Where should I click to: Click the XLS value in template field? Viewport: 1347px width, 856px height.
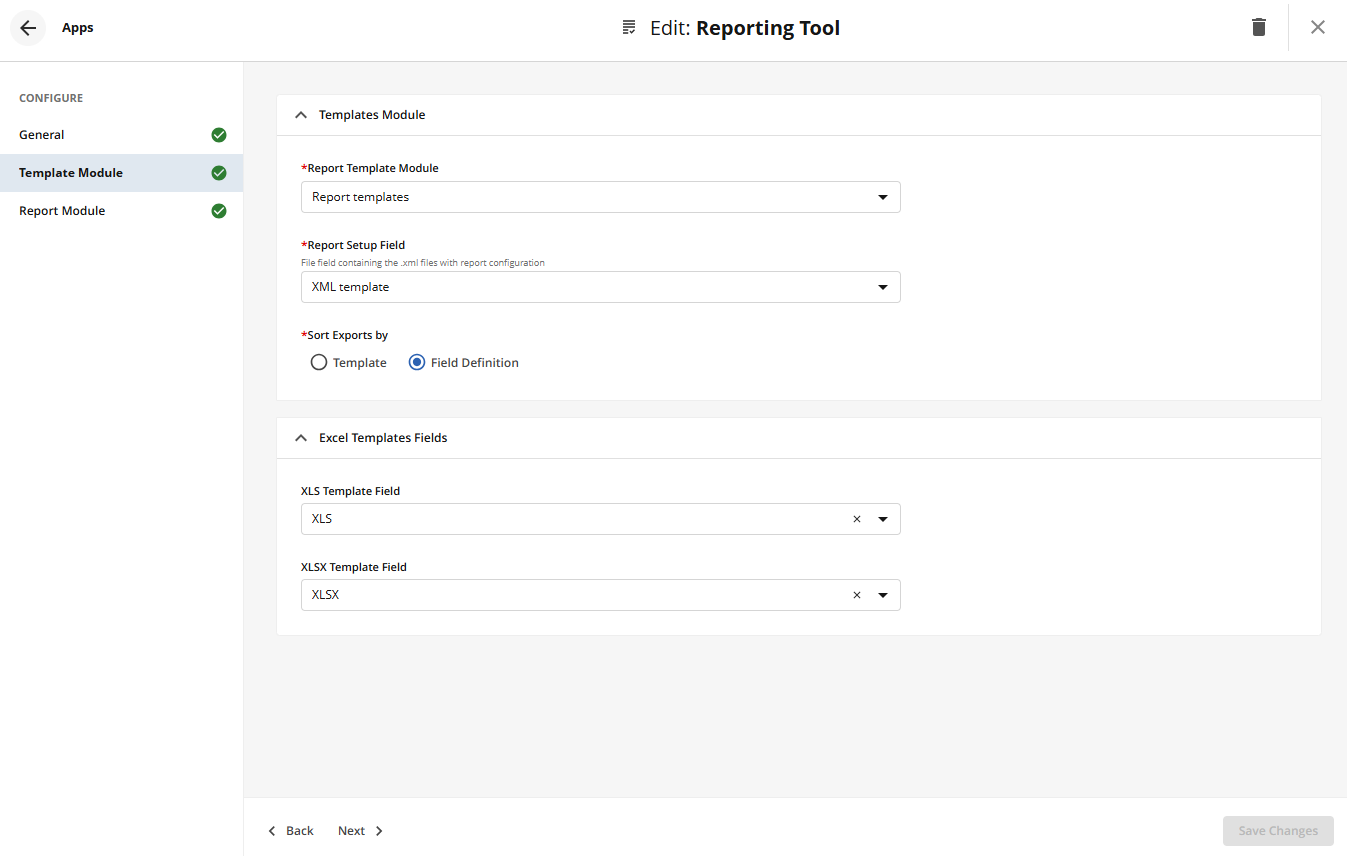point(322,519)
